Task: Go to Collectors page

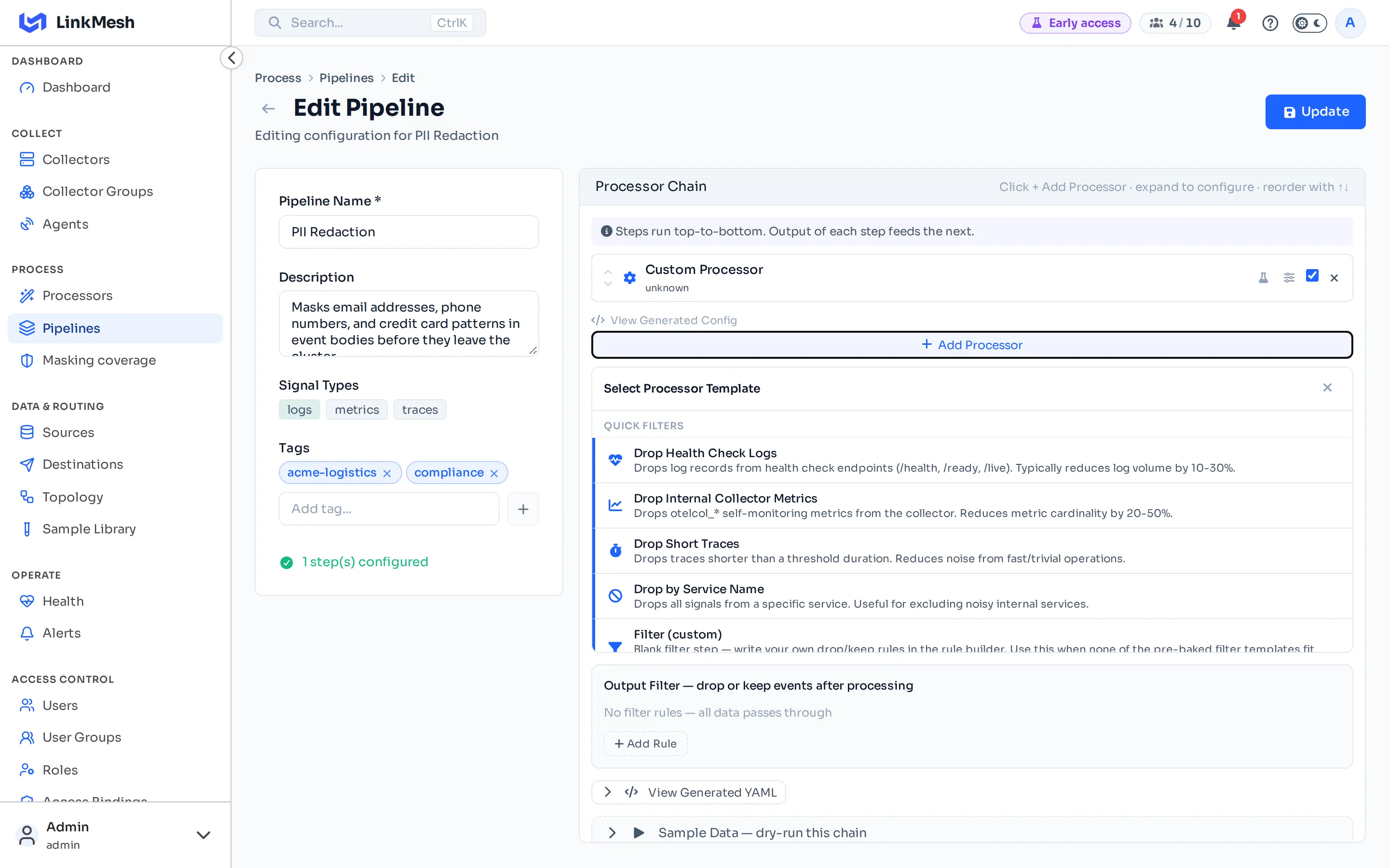Action: click(115, 159)
